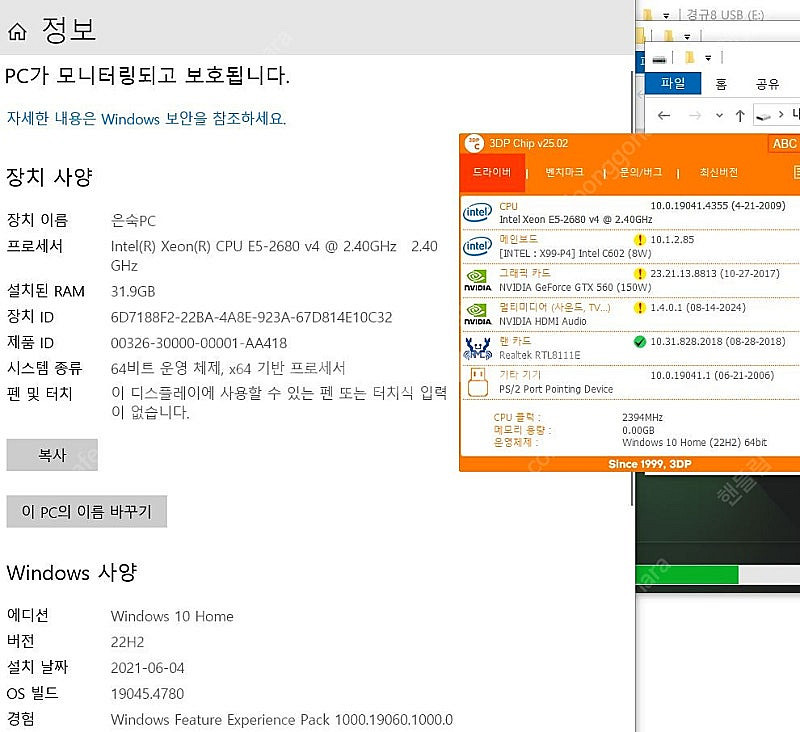Screen dimensions: 800x732
Task: Click the Since 1999, 3DP footer
Action: [649, 464]
